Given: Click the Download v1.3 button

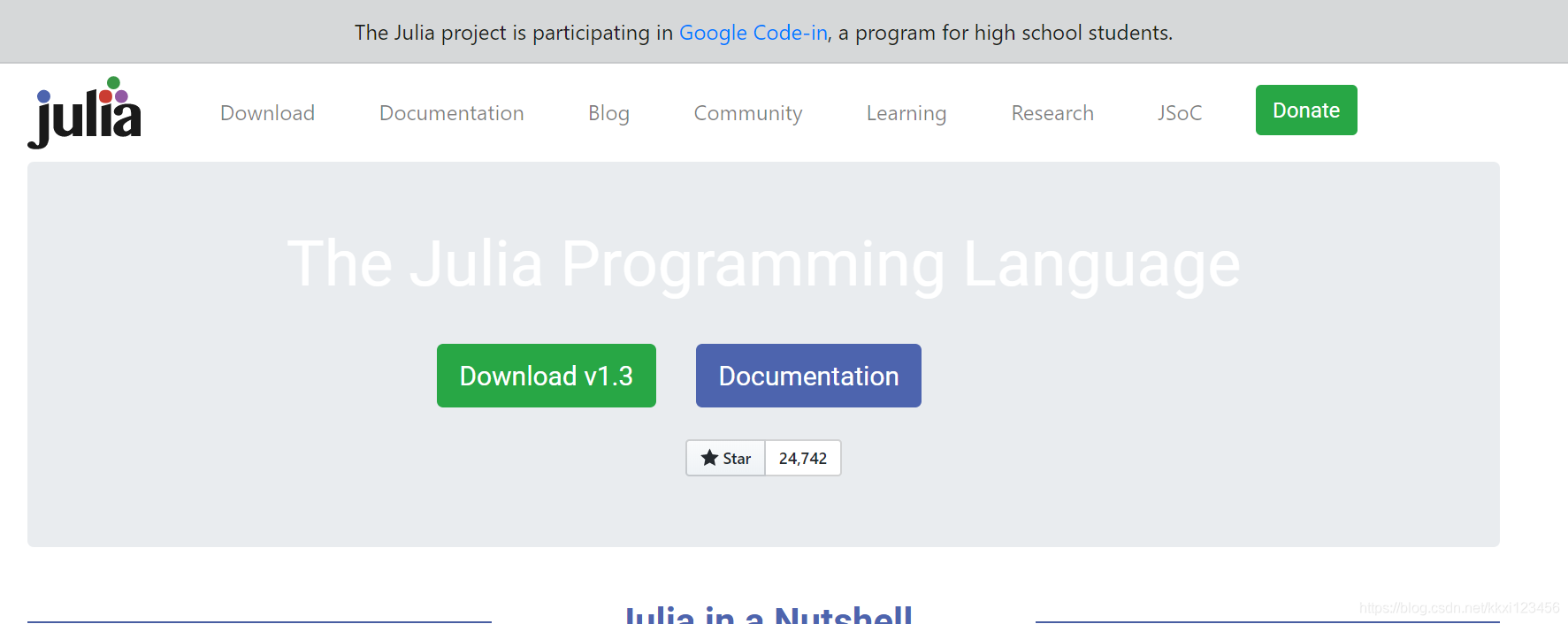Looking at the screenshot, I should pos(547,376).
